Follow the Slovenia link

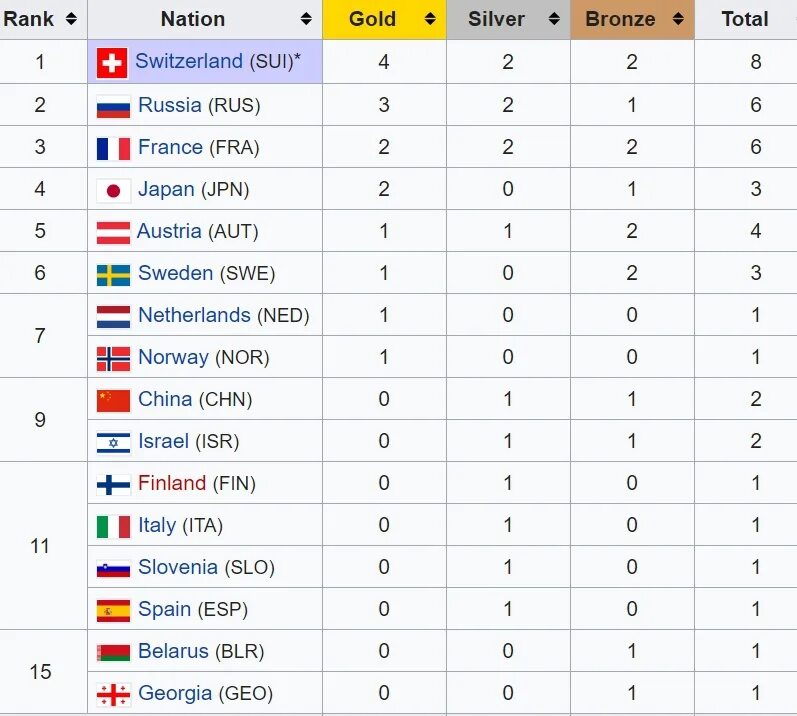point(178,567)
